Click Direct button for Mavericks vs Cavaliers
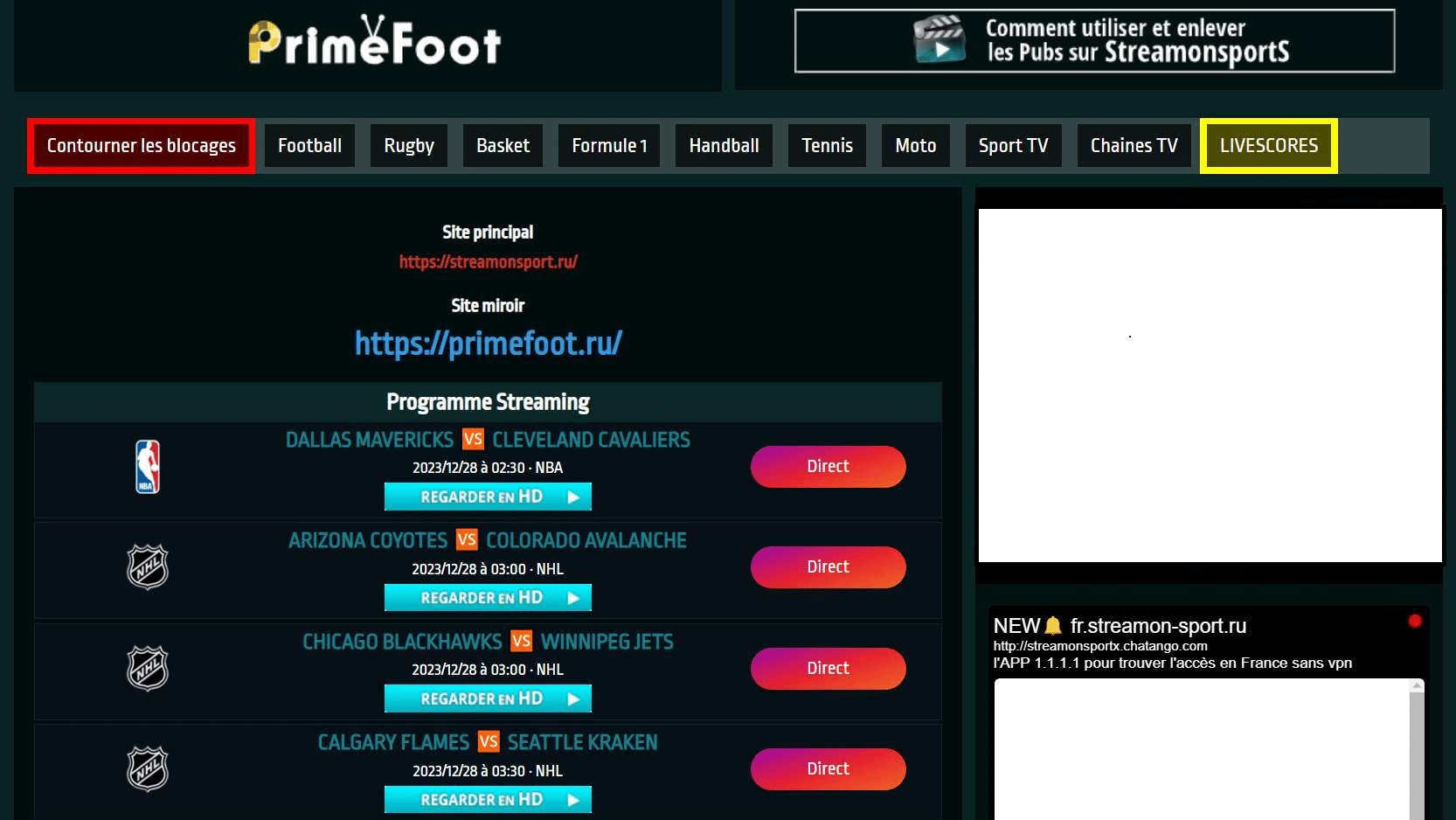This screenshot has width=1456, height=820. coord(828,467)
